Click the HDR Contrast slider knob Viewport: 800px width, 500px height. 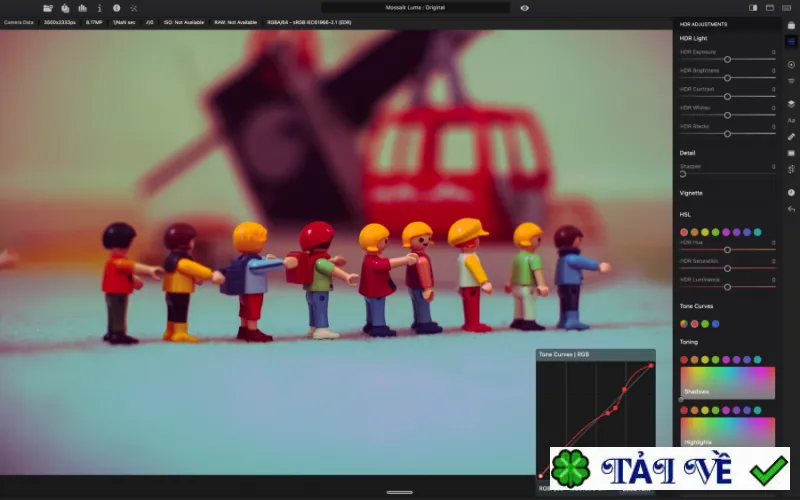click(x=728, y=96)
